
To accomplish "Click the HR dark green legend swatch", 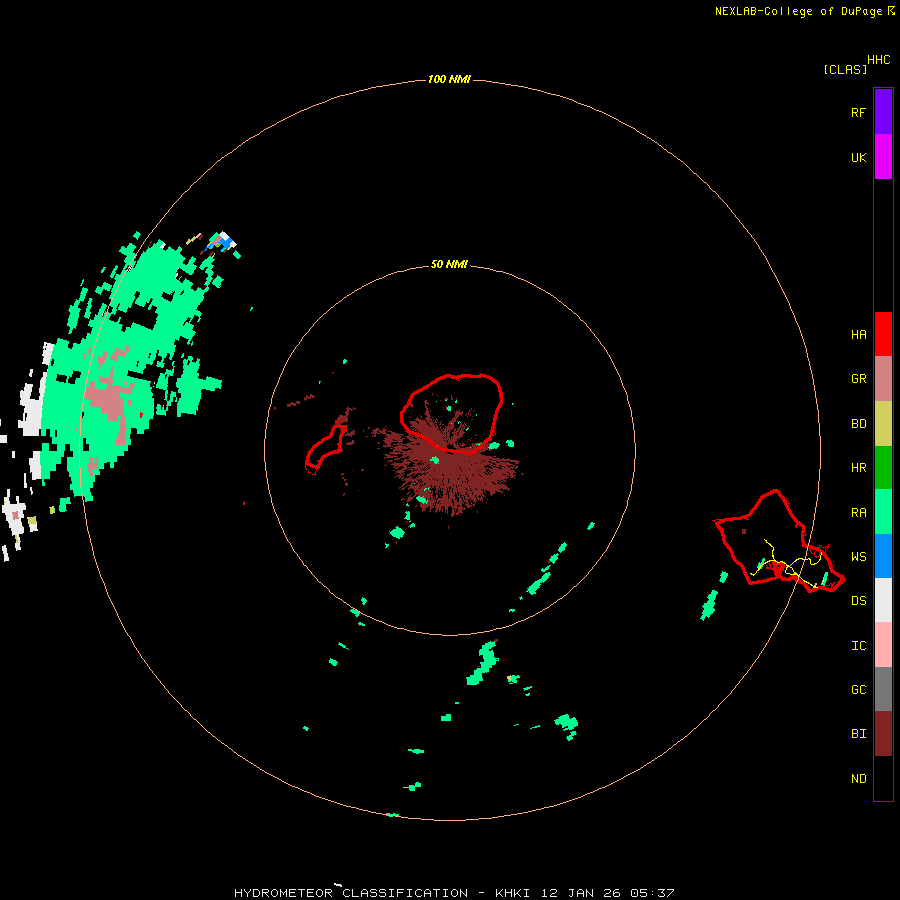I will [x=883, y=468].
